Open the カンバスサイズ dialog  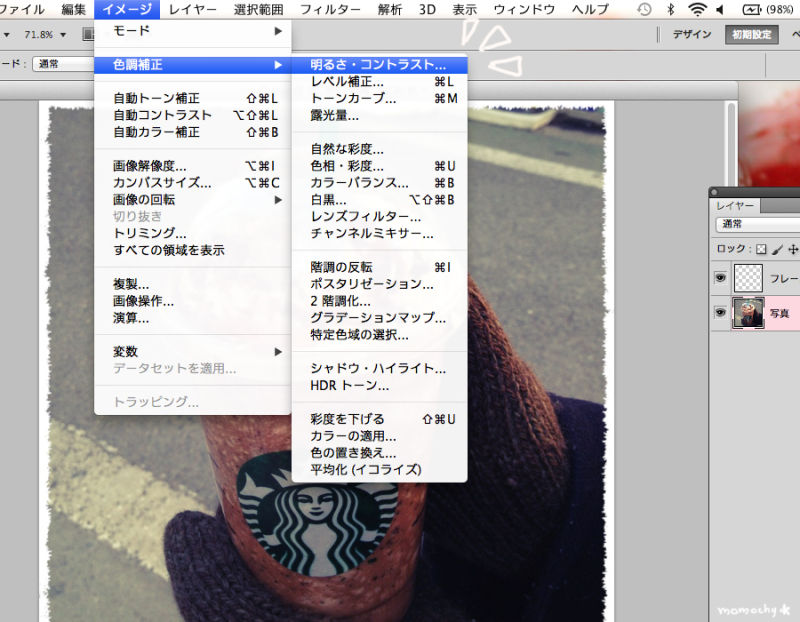tap(193, 183)
